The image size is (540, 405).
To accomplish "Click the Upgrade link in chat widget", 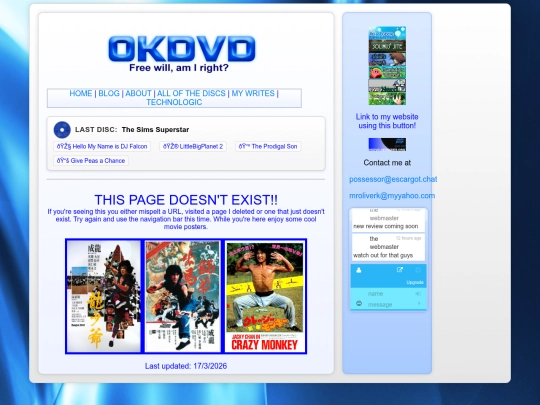I will pos(415,282).
